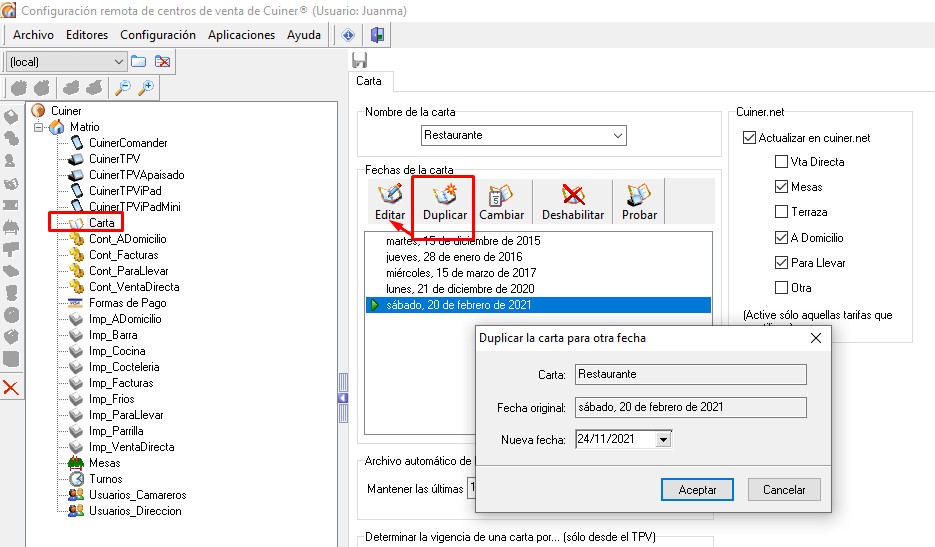Click the folder with red X icon
The width and height of the screenshot is (935, 547).
pos(162,61)
